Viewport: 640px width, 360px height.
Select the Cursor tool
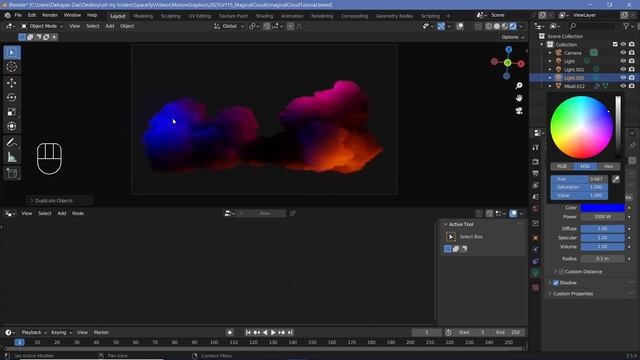[12, 67]
